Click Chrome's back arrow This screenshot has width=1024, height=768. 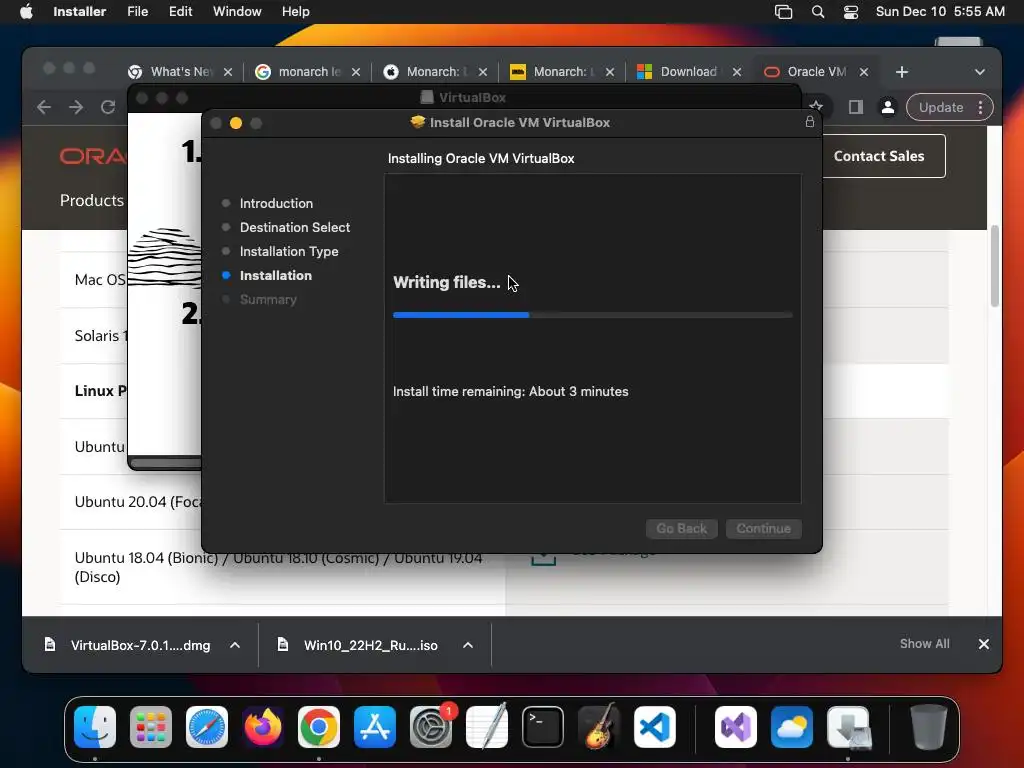point(44,107)
